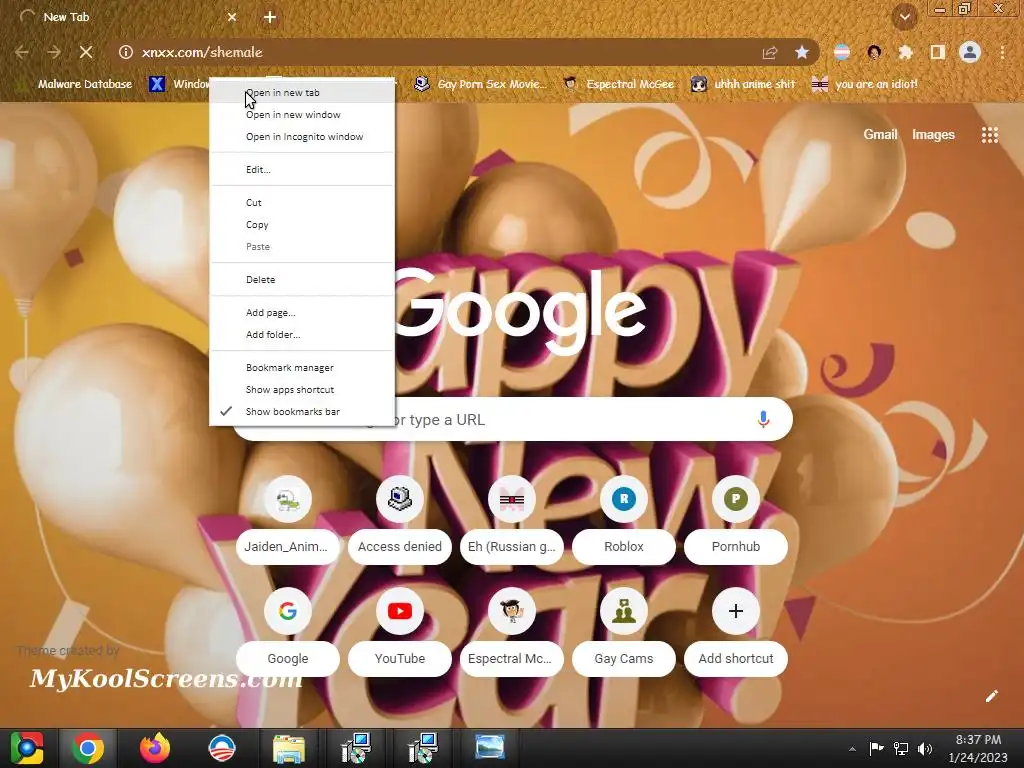This screenshot has width=1024, height=768.
Task: Choose Add folder... in the menu
Action: click(x=302, y=334)
